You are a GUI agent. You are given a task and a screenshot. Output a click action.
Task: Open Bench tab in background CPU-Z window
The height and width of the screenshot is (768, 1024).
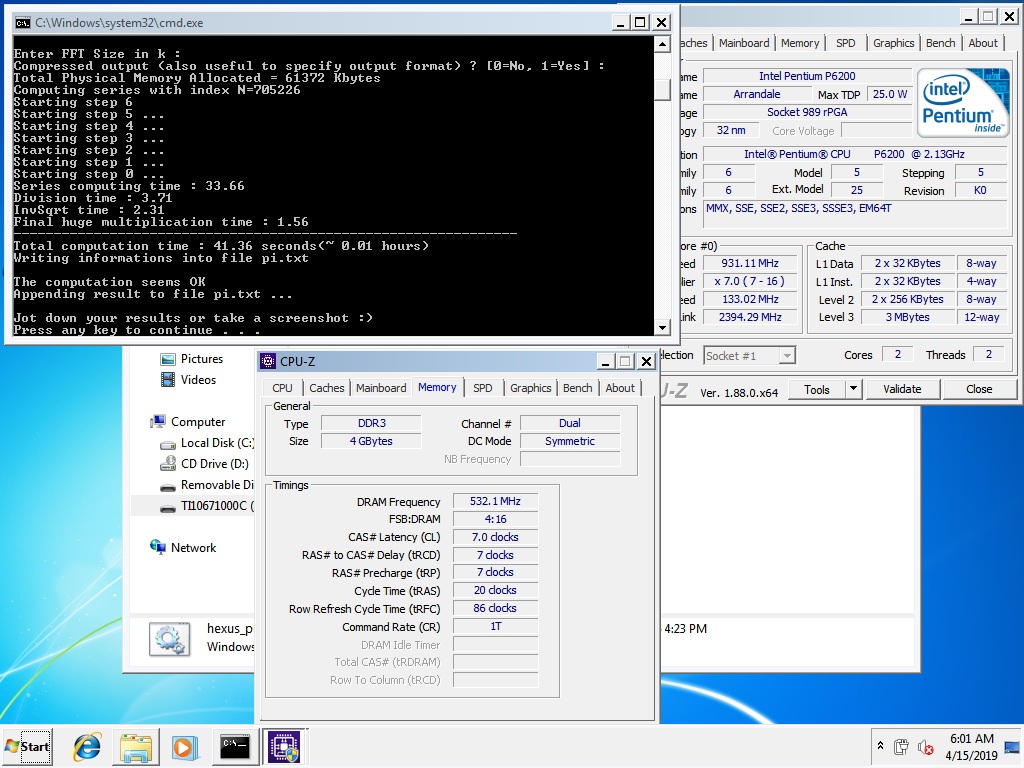[940, 43]
